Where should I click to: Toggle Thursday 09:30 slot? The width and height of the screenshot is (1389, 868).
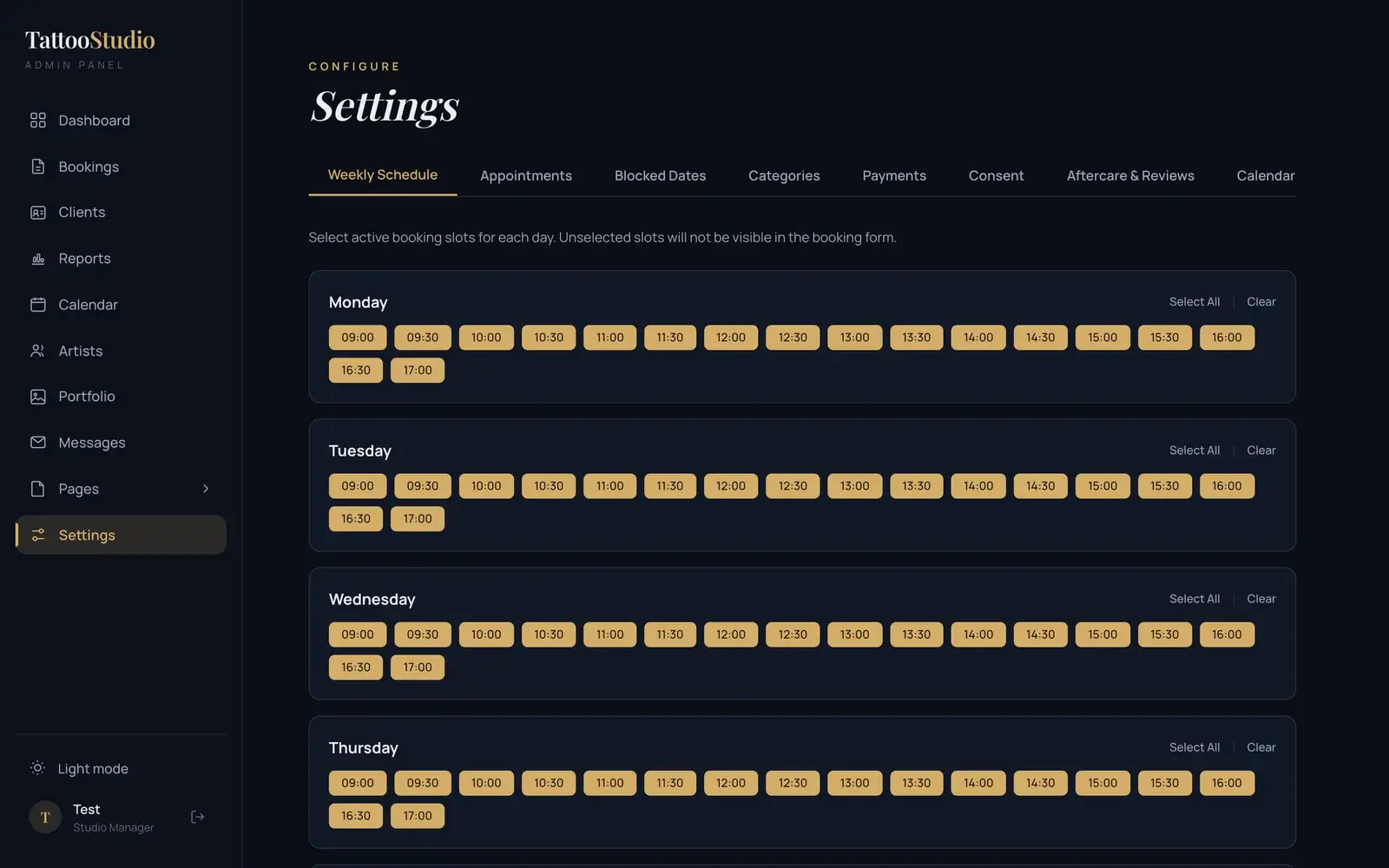423,783
